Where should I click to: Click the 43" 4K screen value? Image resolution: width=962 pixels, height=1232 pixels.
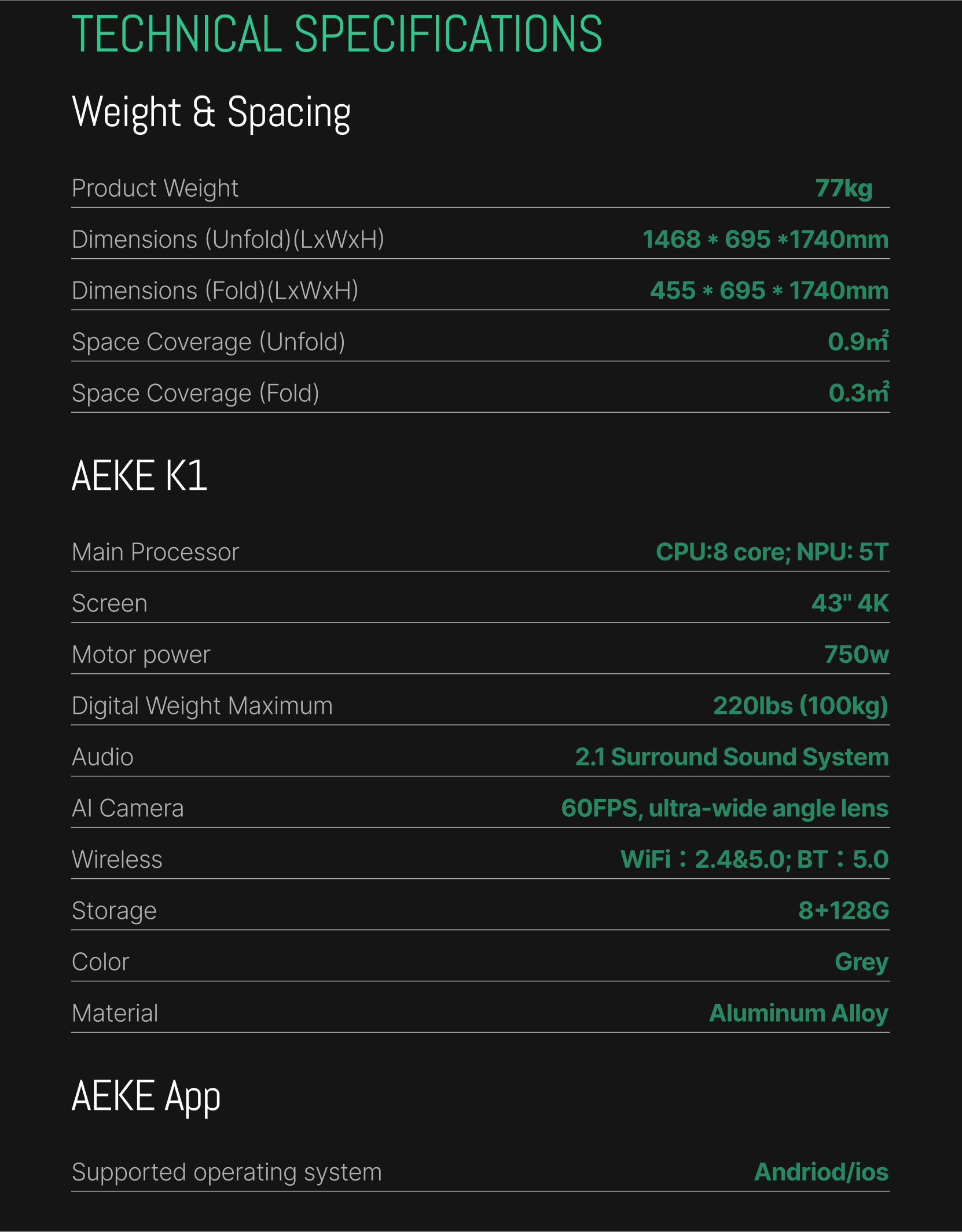pyautogui.click(x=850, y=603)
